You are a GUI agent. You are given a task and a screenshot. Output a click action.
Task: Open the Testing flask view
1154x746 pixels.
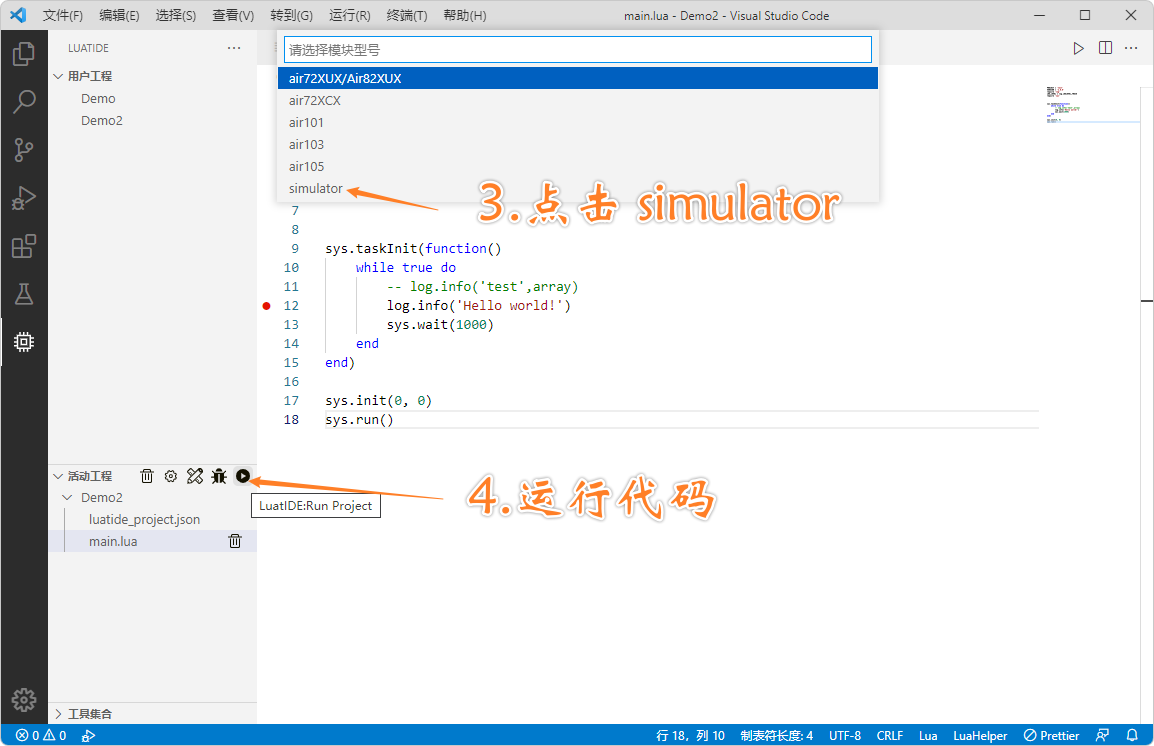point(24,294)
